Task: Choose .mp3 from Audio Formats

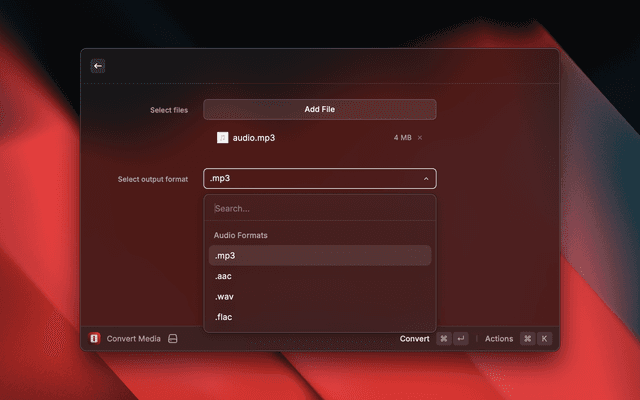Action: [320, 256]
